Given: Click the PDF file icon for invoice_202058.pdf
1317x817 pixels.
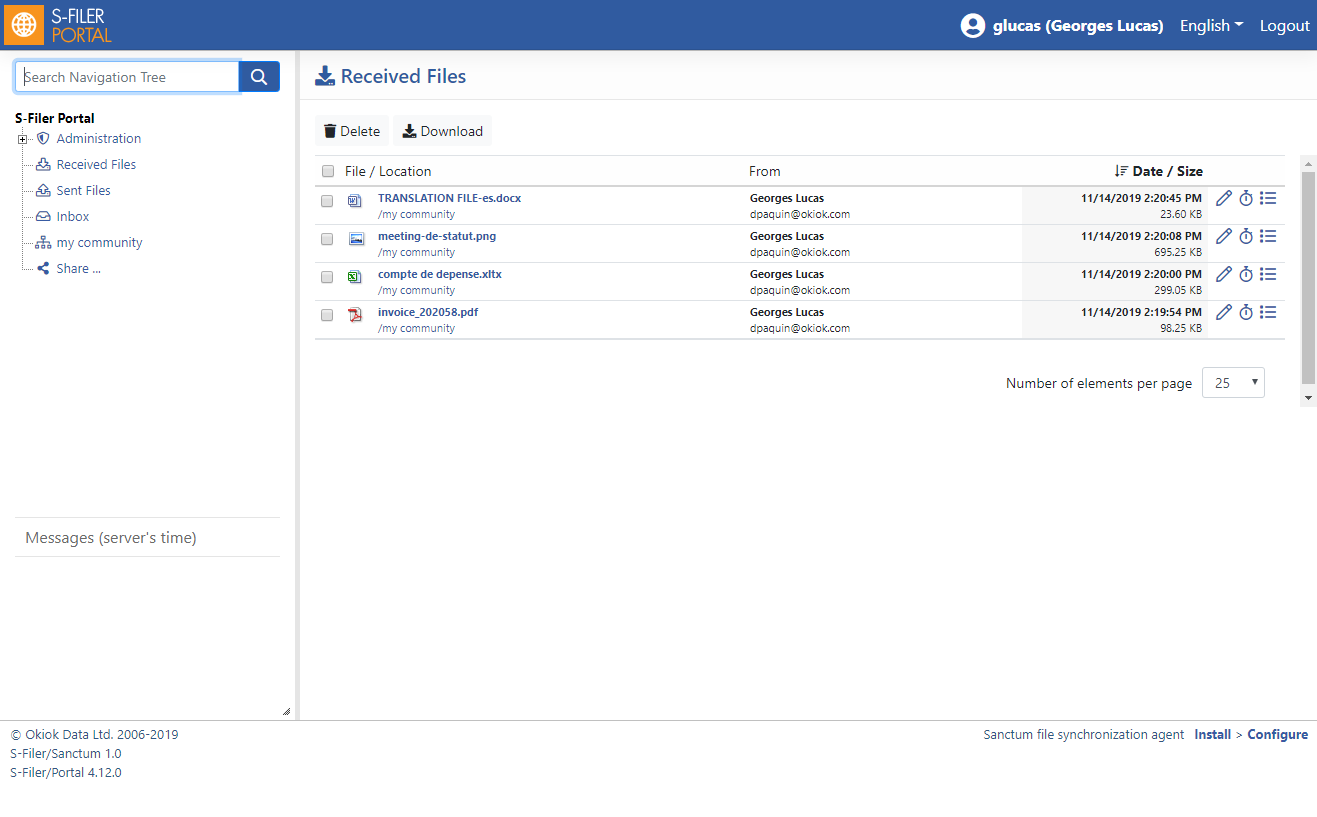Looking at the screenshot, I should (355, 314).
